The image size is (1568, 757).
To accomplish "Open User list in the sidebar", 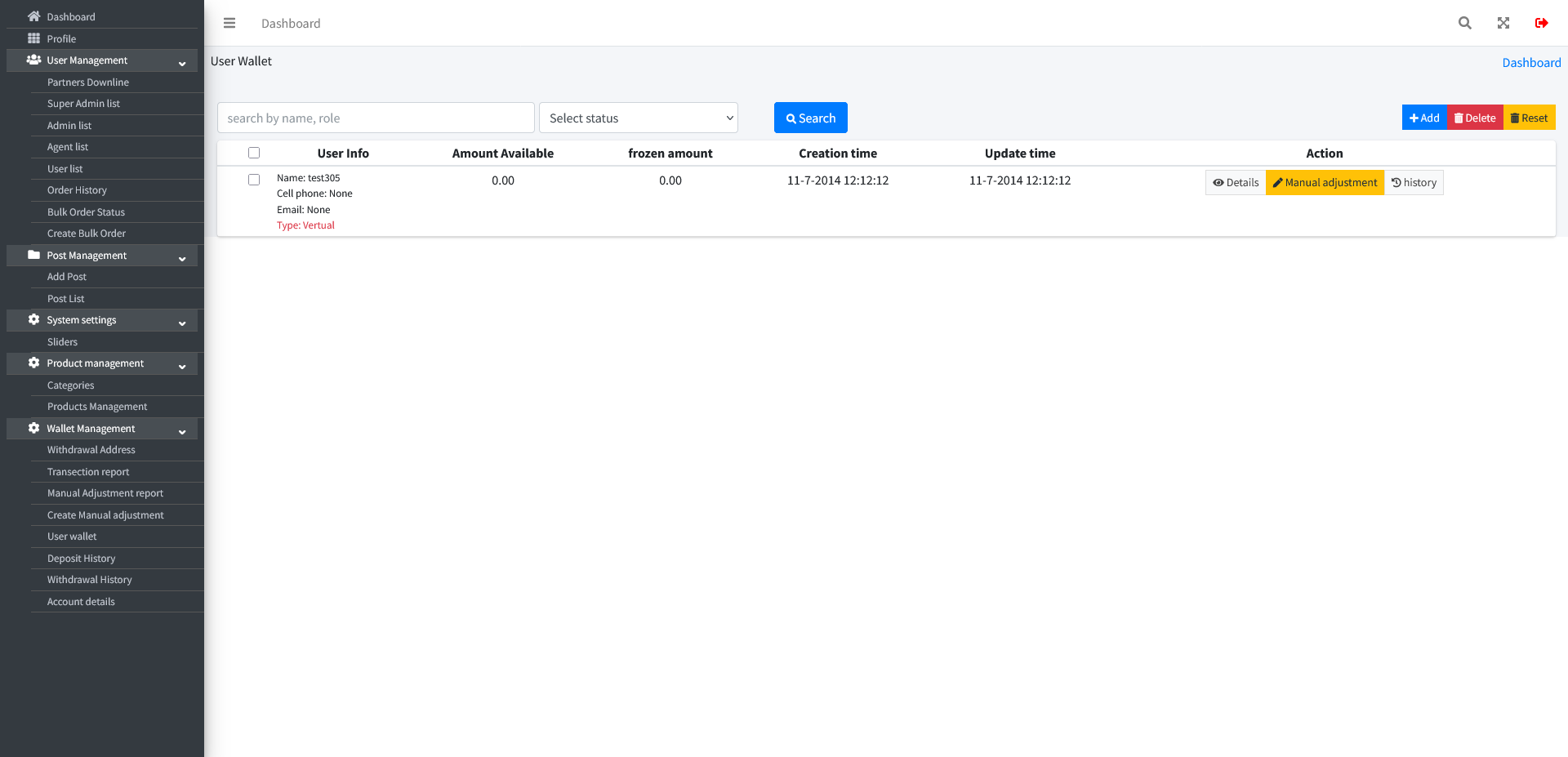I will click(x=65, y=168).
